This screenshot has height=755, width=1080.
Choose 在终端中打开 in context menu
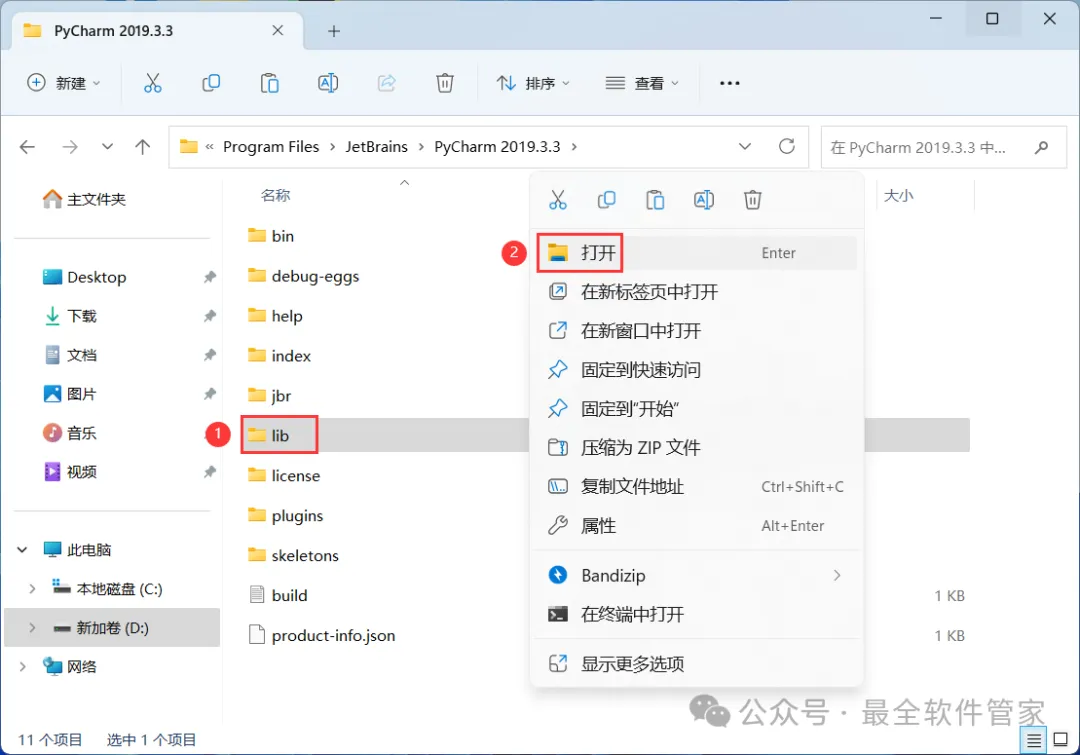(697, 614)
